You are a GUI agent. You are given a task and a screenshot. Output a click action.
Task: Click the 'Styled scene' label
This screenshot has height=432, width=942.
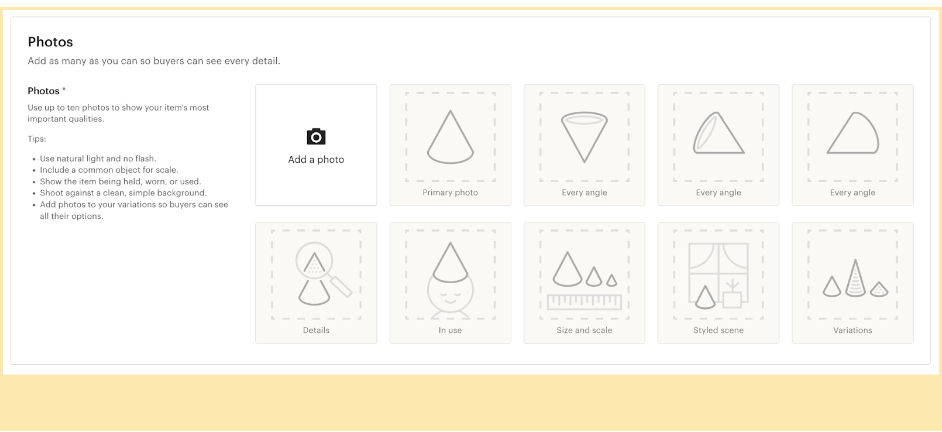click(719, 330)
